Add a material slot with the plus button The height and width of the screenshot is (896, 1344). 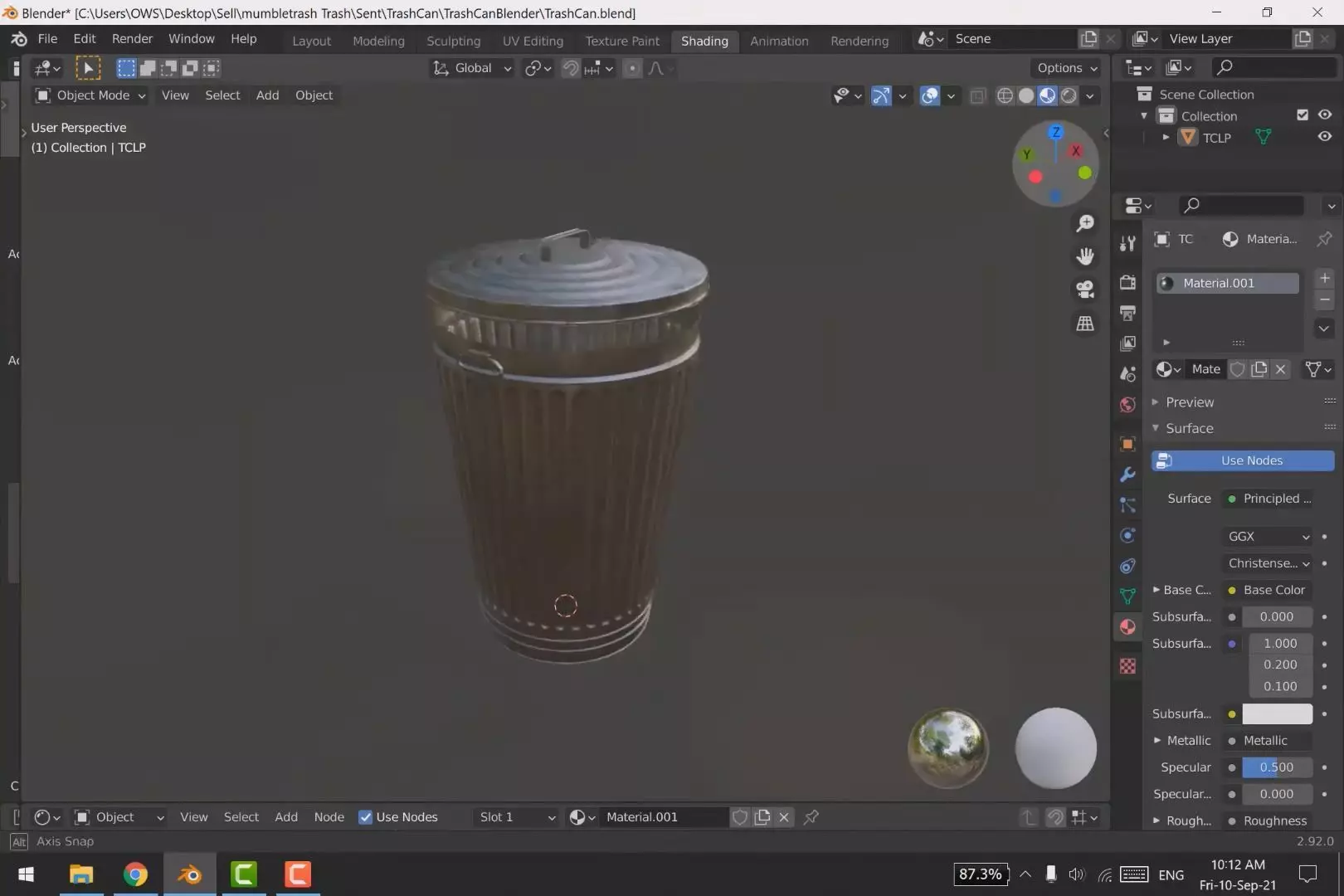coord(1324,278)
